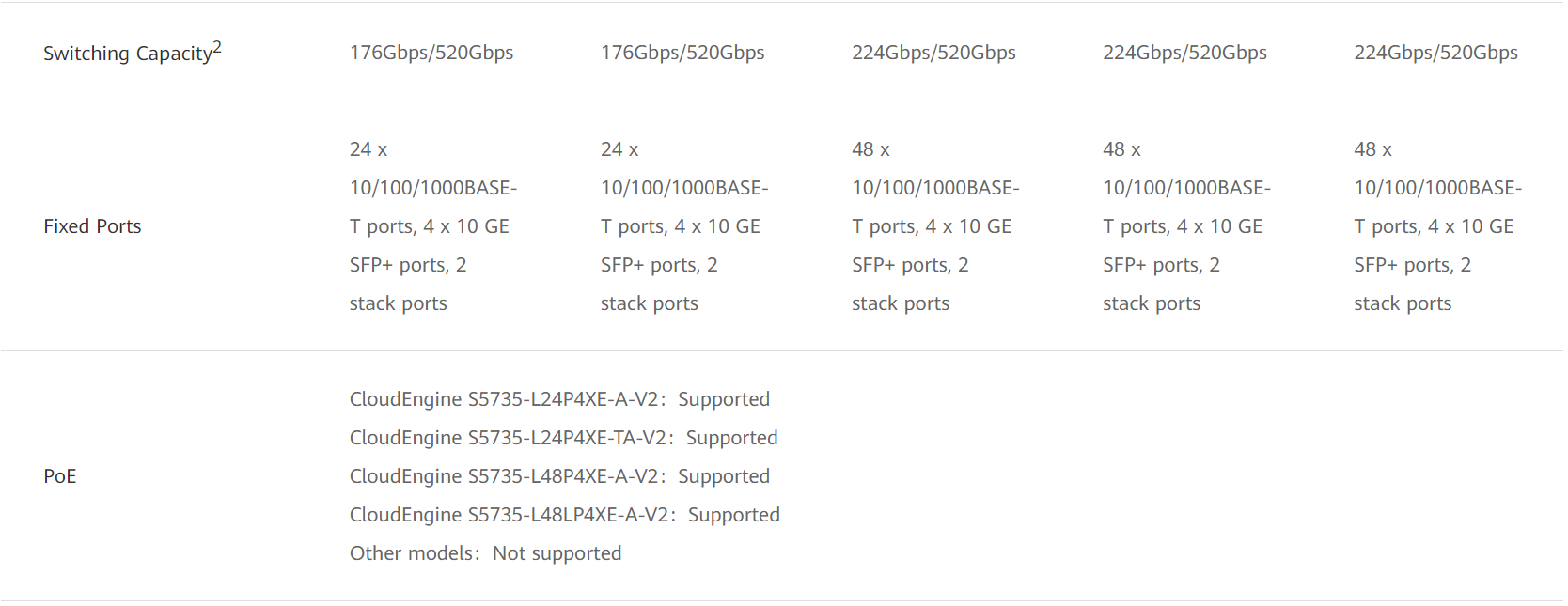Open footnote 2 superscript beside Switching Capacity
This screenshot has height=606, width=1568.
tap(217, 47)
